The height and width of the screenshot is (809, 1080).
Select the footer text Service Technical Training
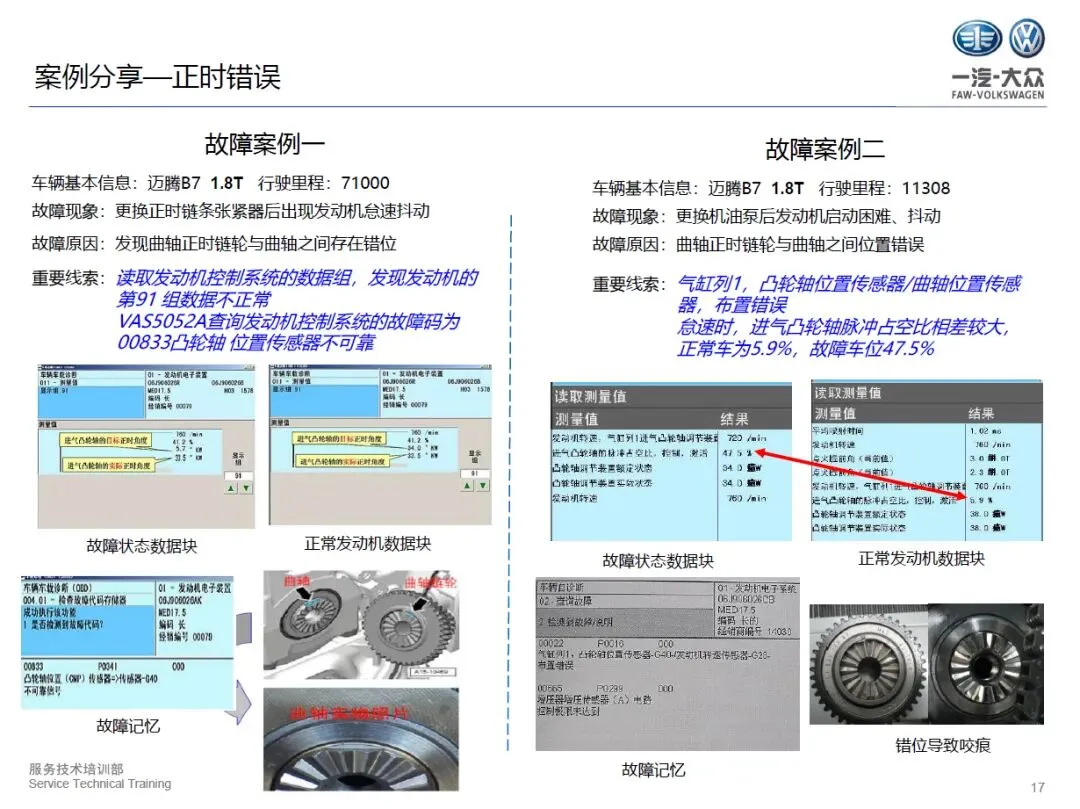pyautogui.click(x=100, y=784)
